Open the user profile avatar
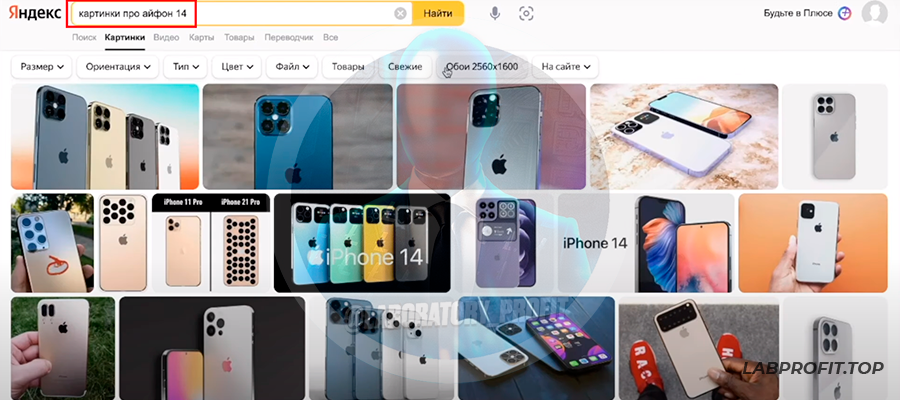Image resolution: width=900 pixels, height=400 pixels. [874, 13]
